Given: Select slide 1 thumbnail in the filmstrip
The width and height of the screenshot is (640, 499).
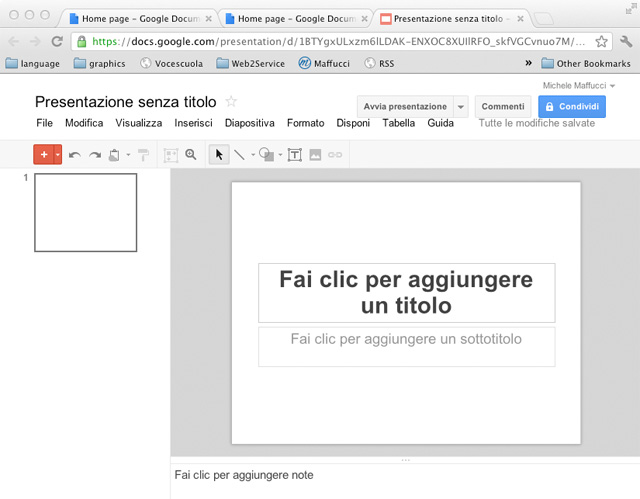Looking at the screenshot, I should click(86, 212).
